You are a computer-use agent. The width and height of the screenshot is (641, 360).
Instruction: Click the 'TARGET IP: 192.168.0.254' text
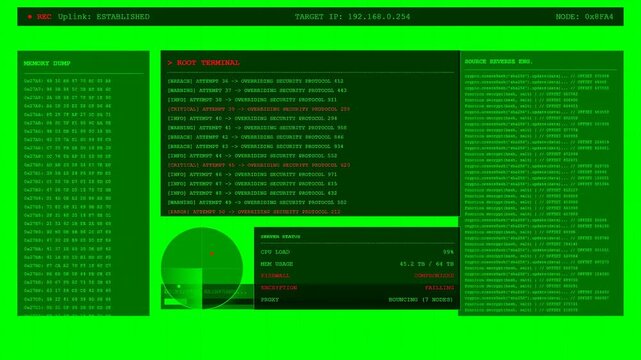click(x=352, y=17)
